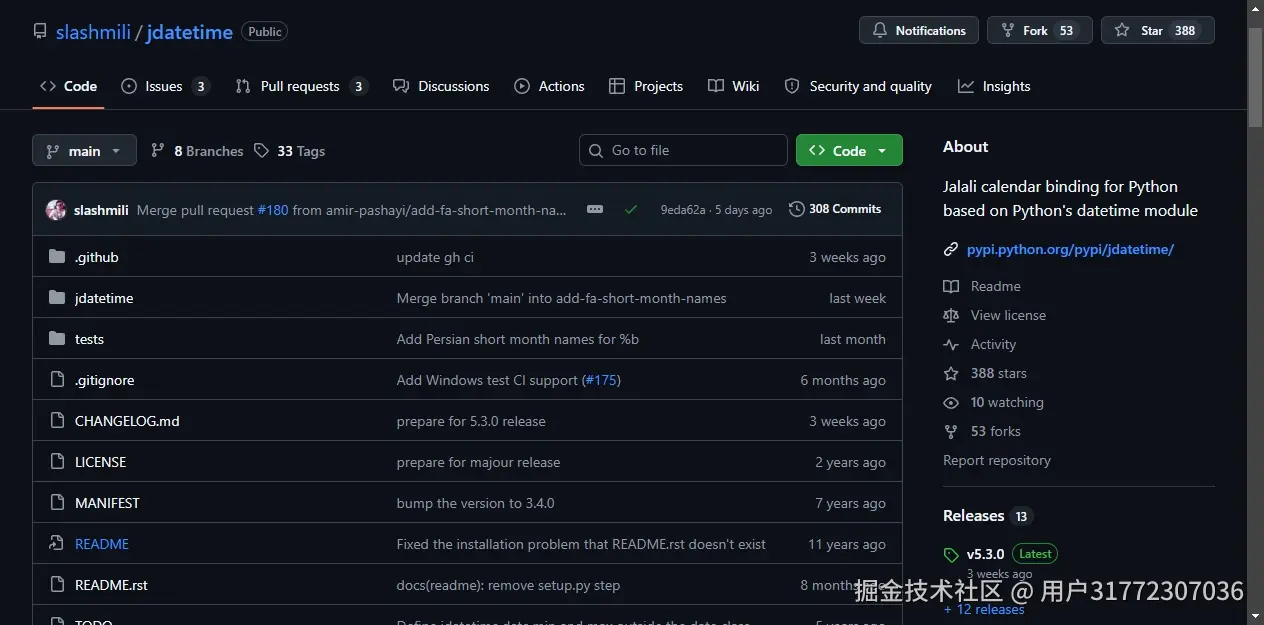Open the Pull requests tab
1264x625 pixels.
click(x=301, y=86)
